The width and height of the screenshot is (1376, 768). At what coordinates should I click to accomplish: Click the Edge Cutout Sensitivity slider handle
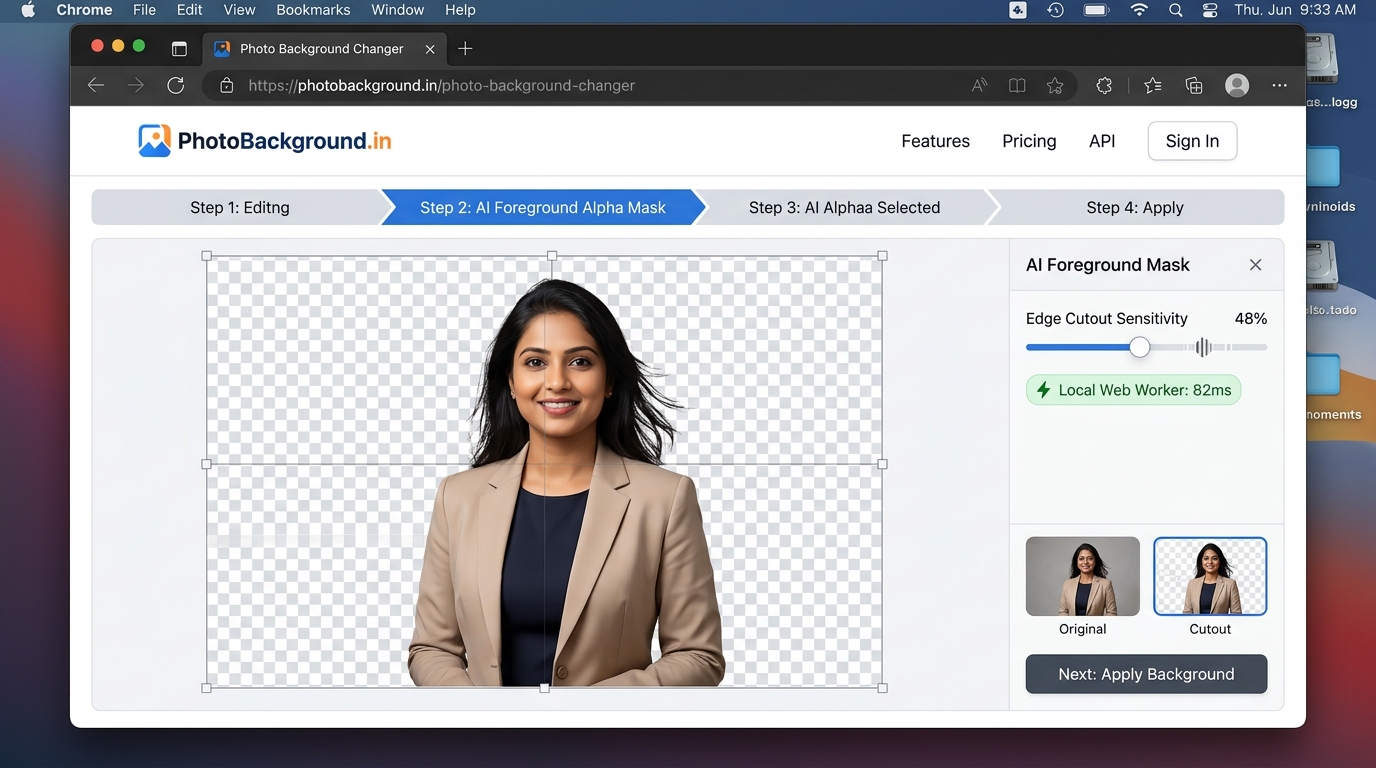(x=1139, y=347)
